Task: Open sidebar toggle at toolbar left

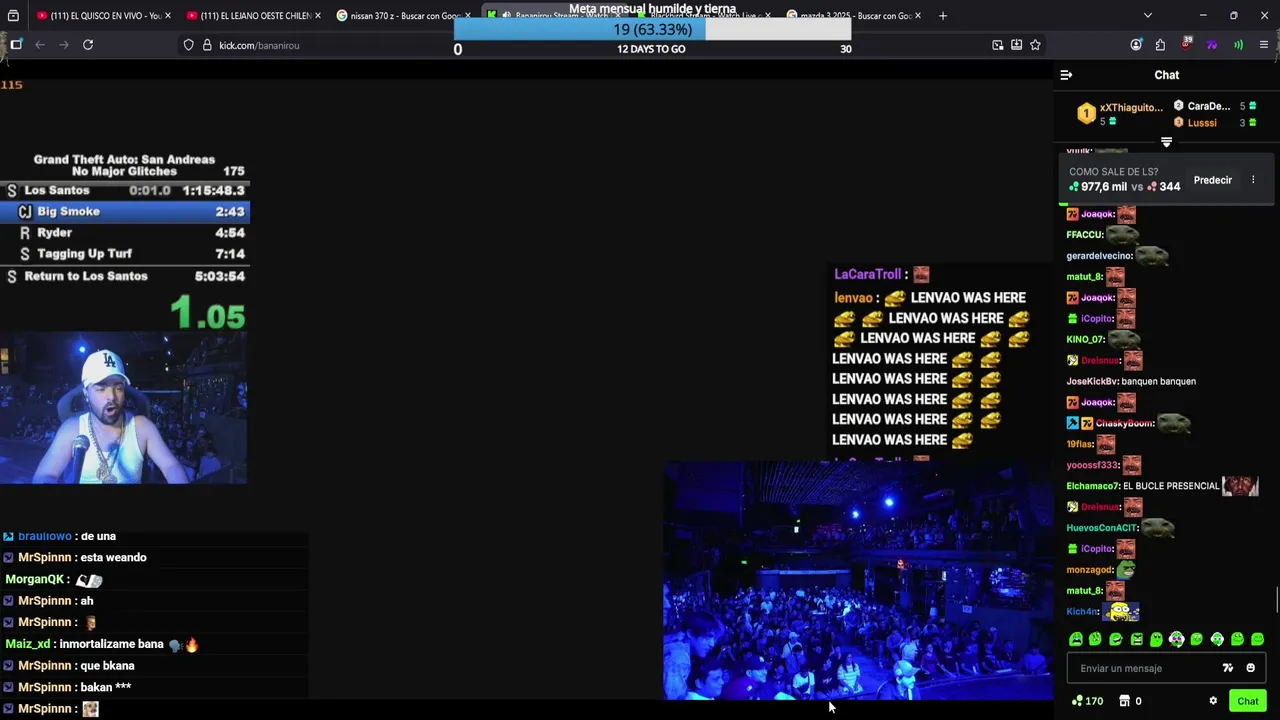Action: coord(16,45)
